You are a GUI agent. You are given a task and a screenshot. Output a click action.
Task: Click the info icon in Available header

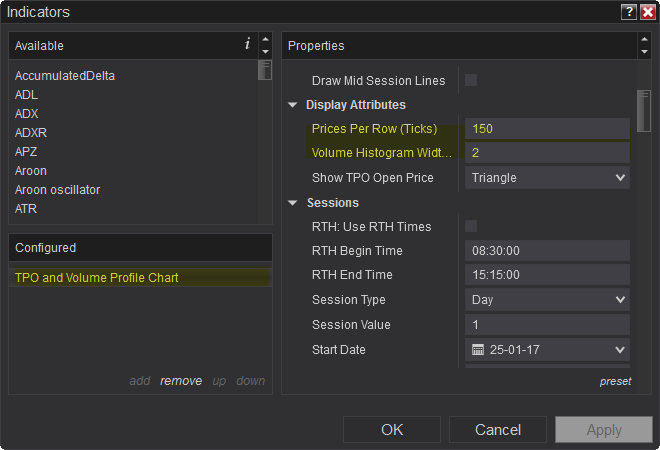(x=248, y=43)
